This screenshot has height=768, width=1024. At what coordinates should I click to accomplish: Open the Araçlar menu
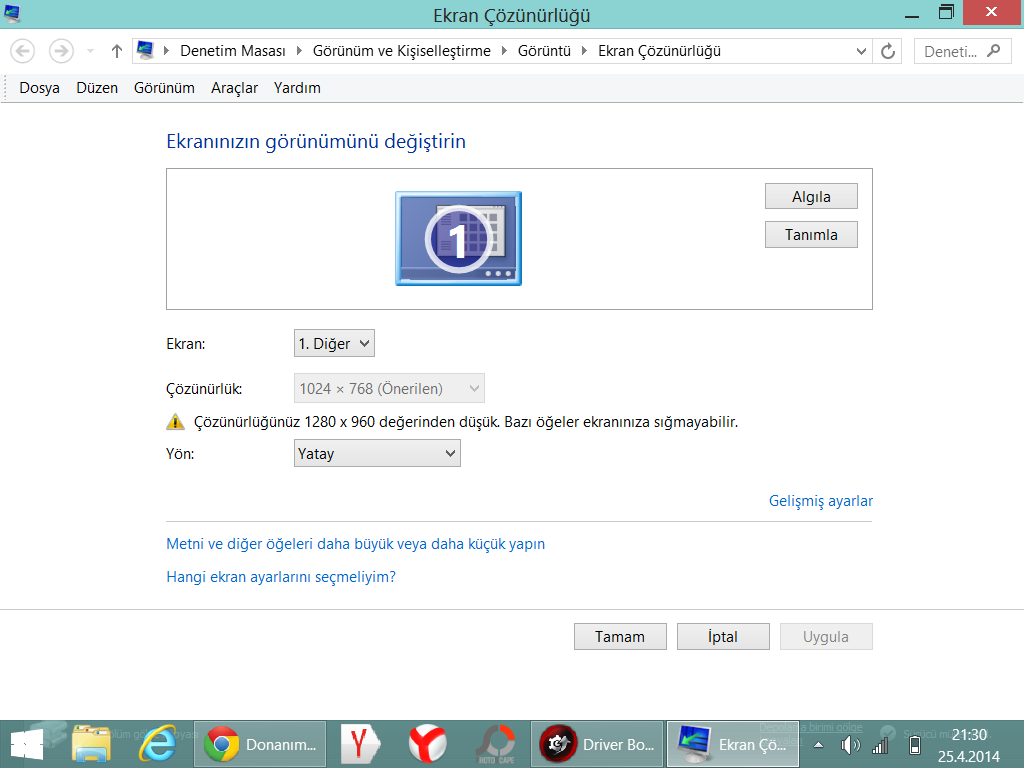(x=234, y=88)
